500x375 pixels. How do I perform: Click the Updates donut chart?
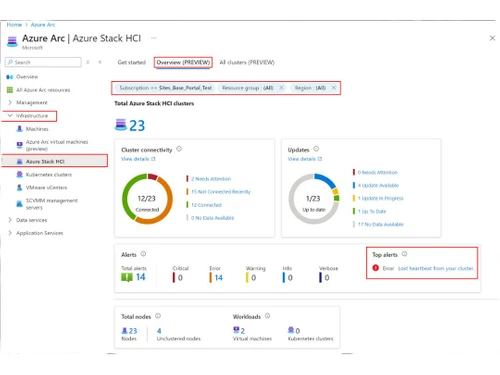coord(314,198)
